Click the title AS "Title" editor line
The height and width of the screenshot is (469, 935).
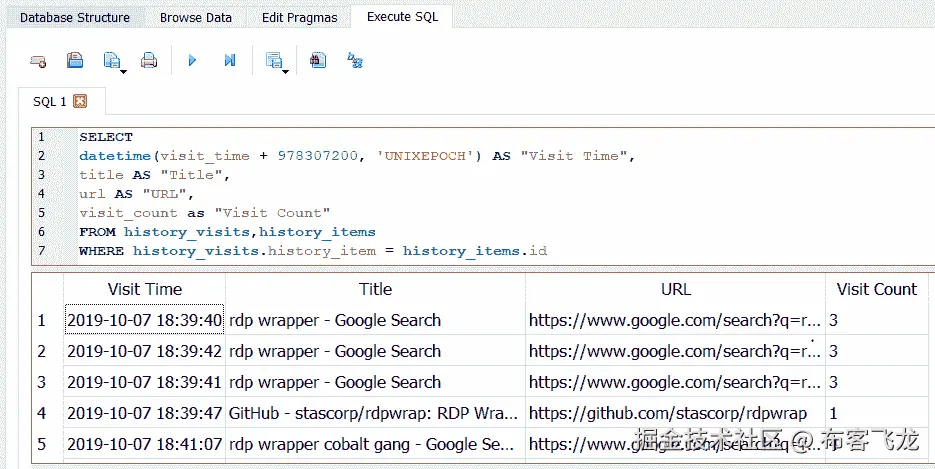(154, 175)
